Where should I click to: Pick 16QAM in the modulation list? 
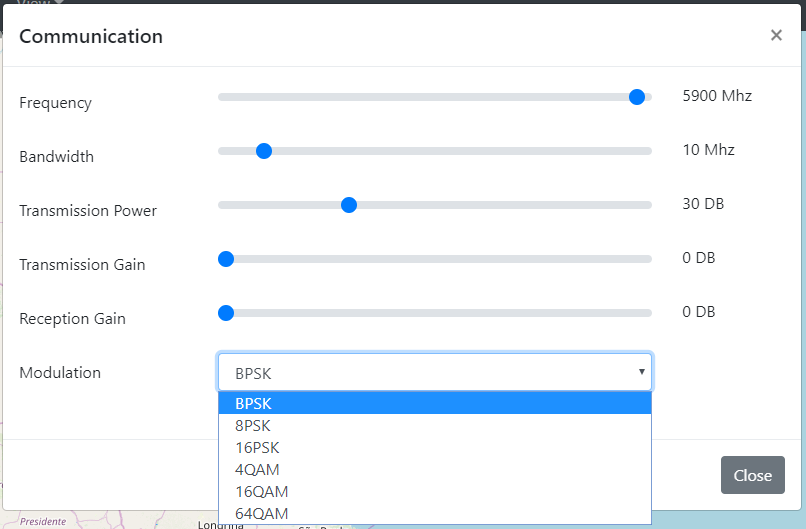(435, 492)
